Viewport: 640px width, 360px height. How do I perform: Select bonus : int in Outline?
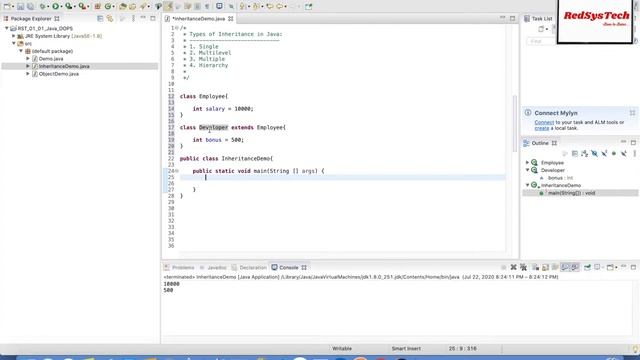click(x=560, y=178)
